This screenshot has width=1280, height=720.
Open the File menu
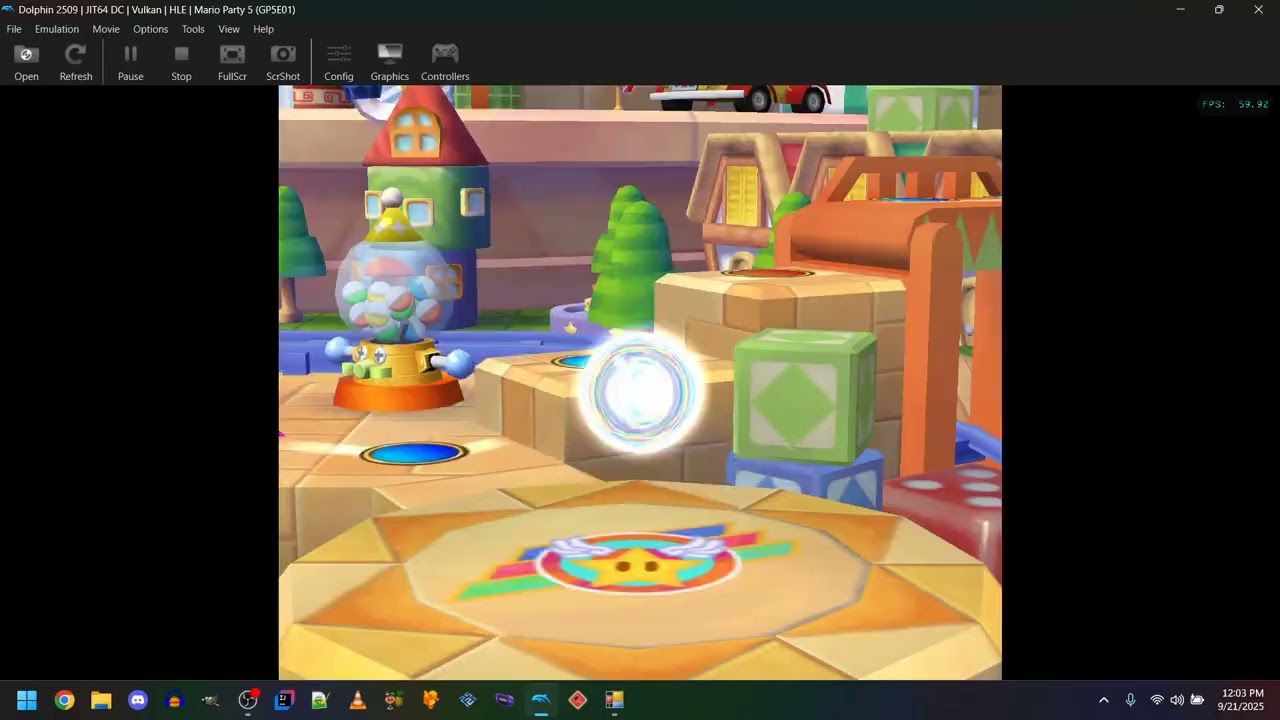(x=14, y=29)
